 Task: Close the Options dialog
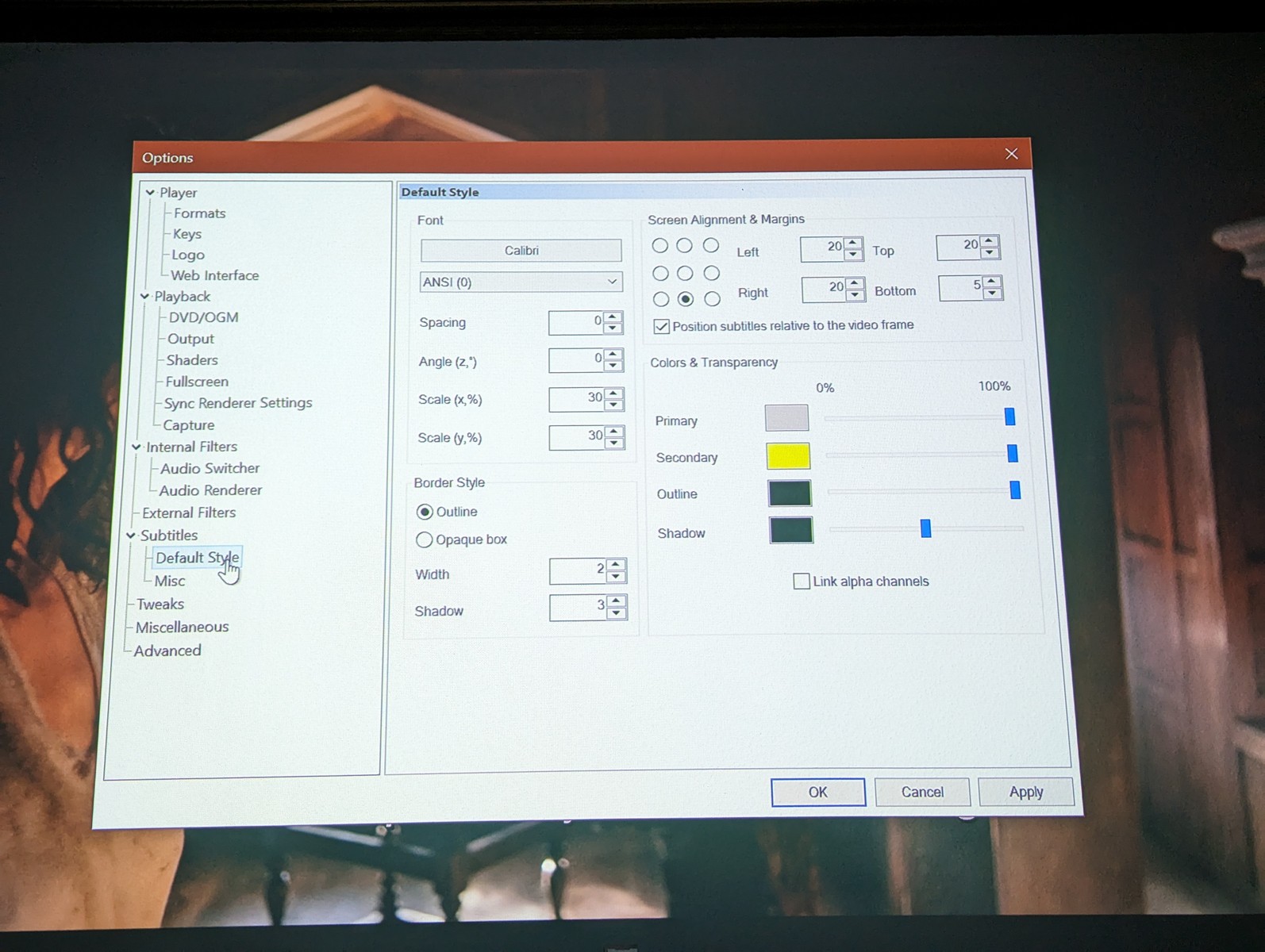1011,154
